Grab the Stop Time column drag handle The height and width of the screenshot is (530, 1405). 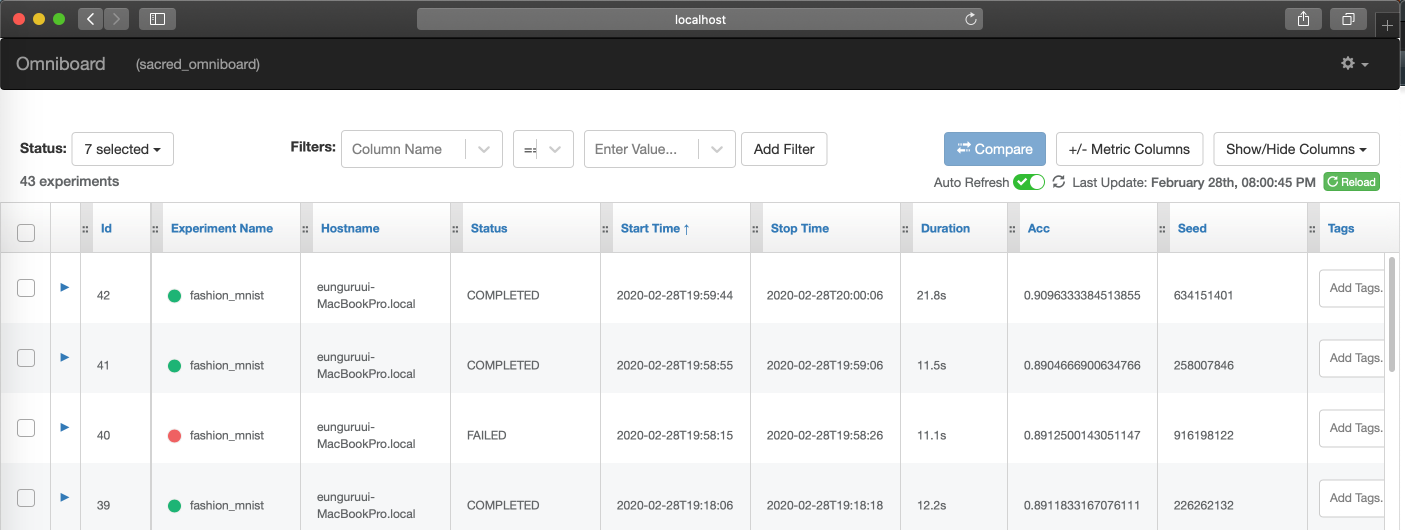coord(756,228)
